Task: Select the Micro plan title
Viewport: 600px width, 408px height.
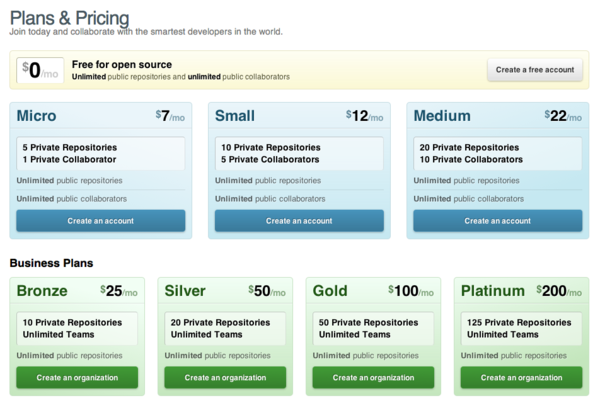Action: click(37, 116)
